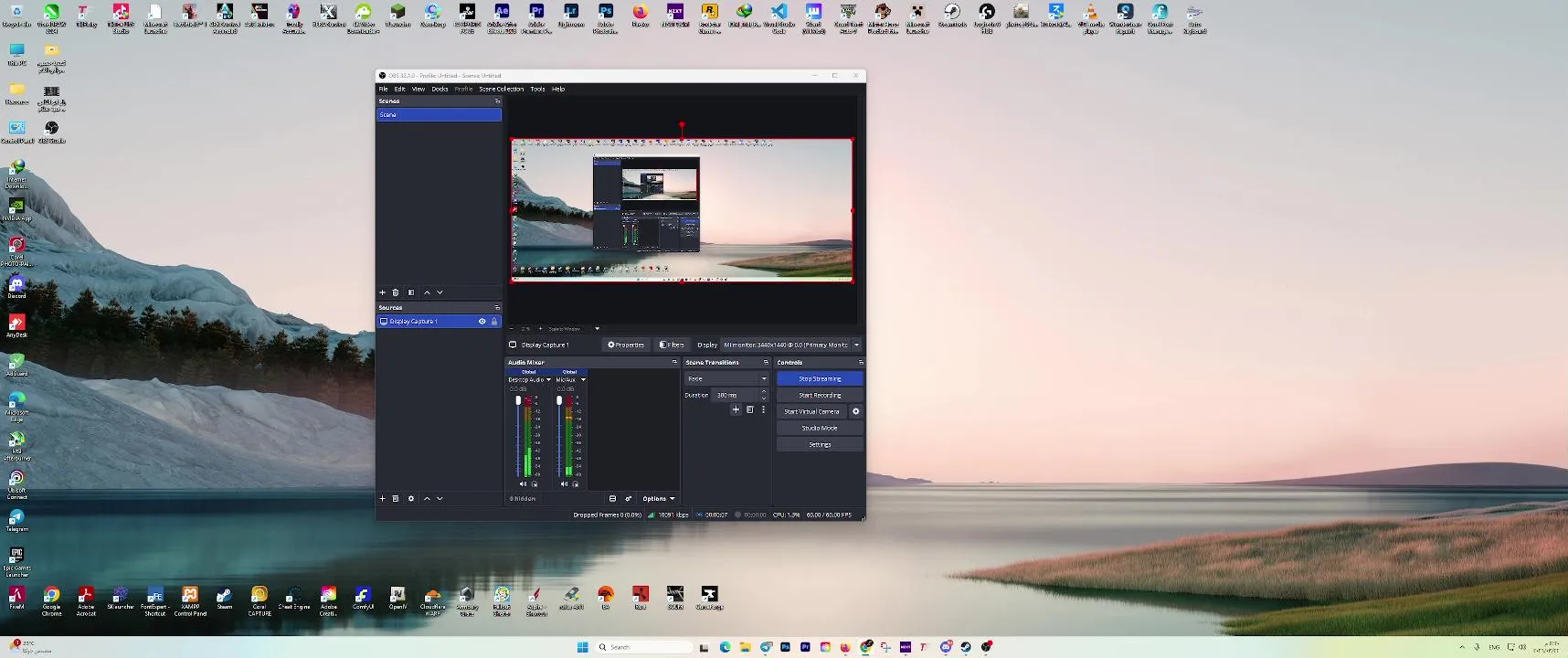Open Mic/Aux channel dropdown arrow
The image size is (1568, 658).
583,379
